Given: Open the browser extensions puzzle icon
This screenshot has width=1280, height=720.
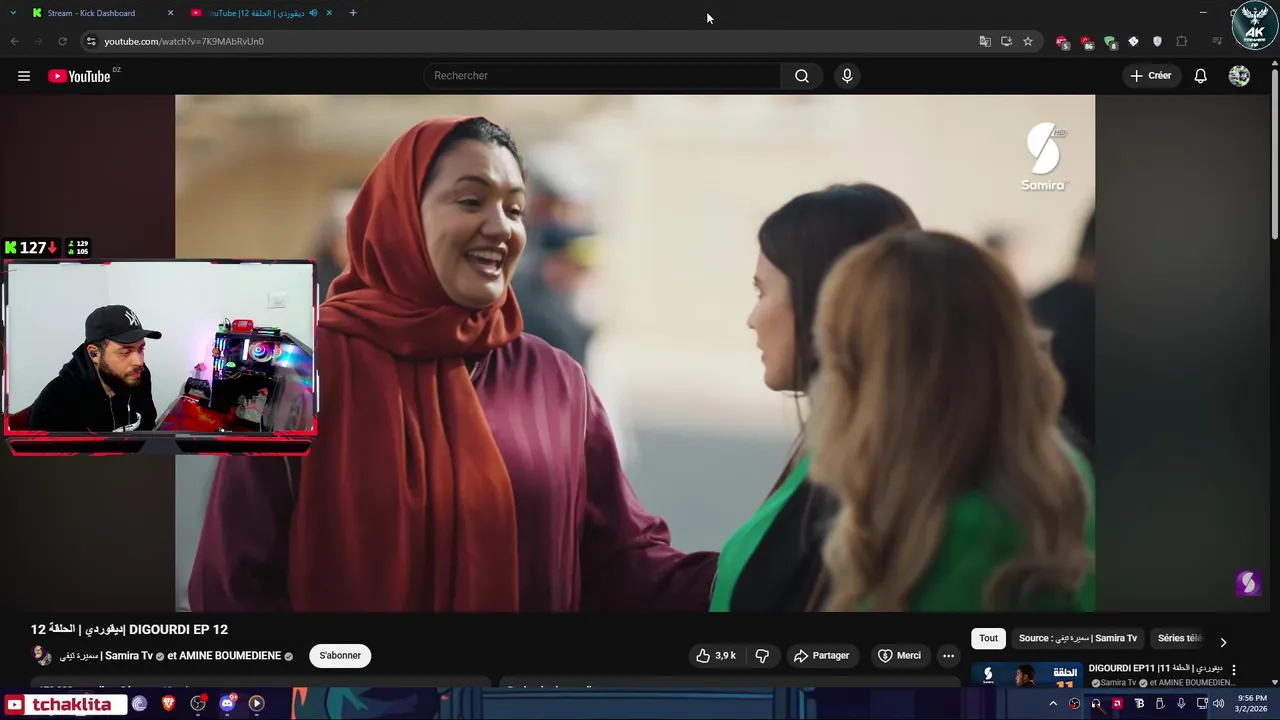Looking at the screenshot, I should [x=1181, y=41].
